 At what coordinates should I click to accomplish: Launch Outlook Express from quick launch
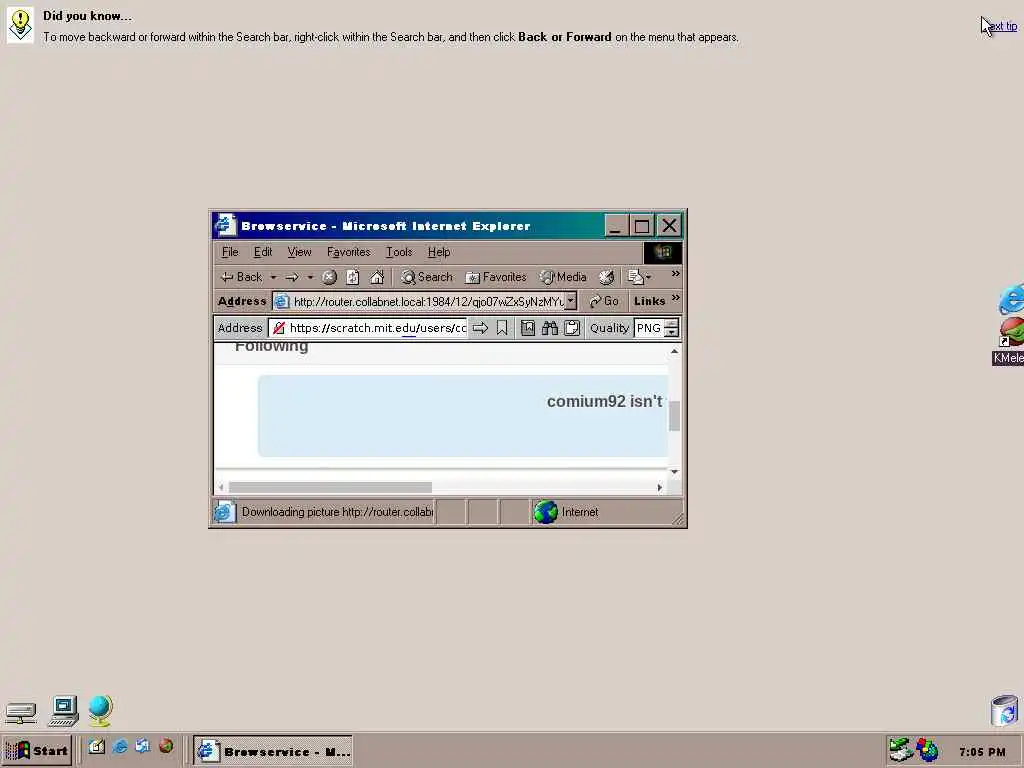(x=142, y=746)
